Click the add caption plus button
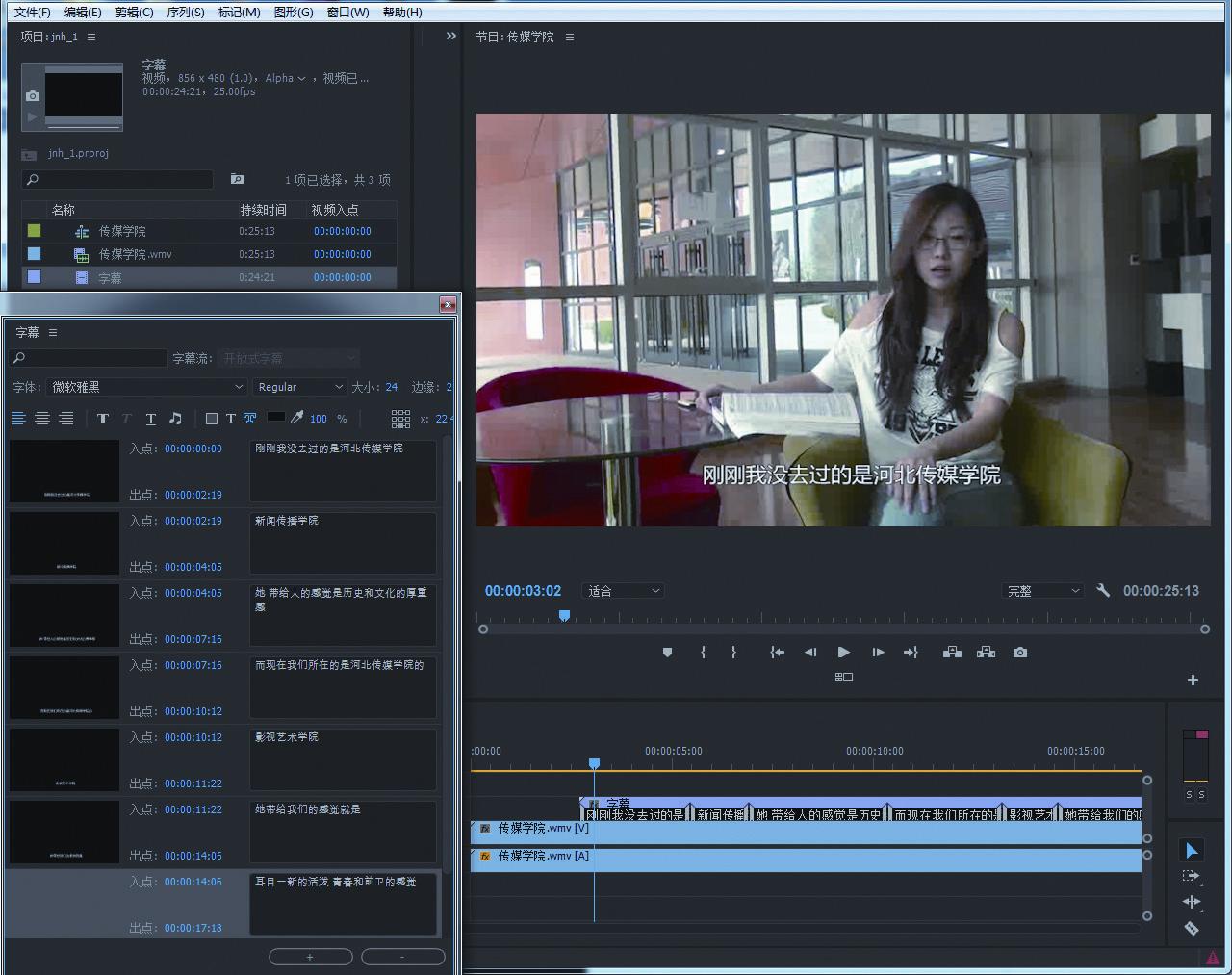Image resolution: width=1232 pixels, height=975 pixels. 310,957
